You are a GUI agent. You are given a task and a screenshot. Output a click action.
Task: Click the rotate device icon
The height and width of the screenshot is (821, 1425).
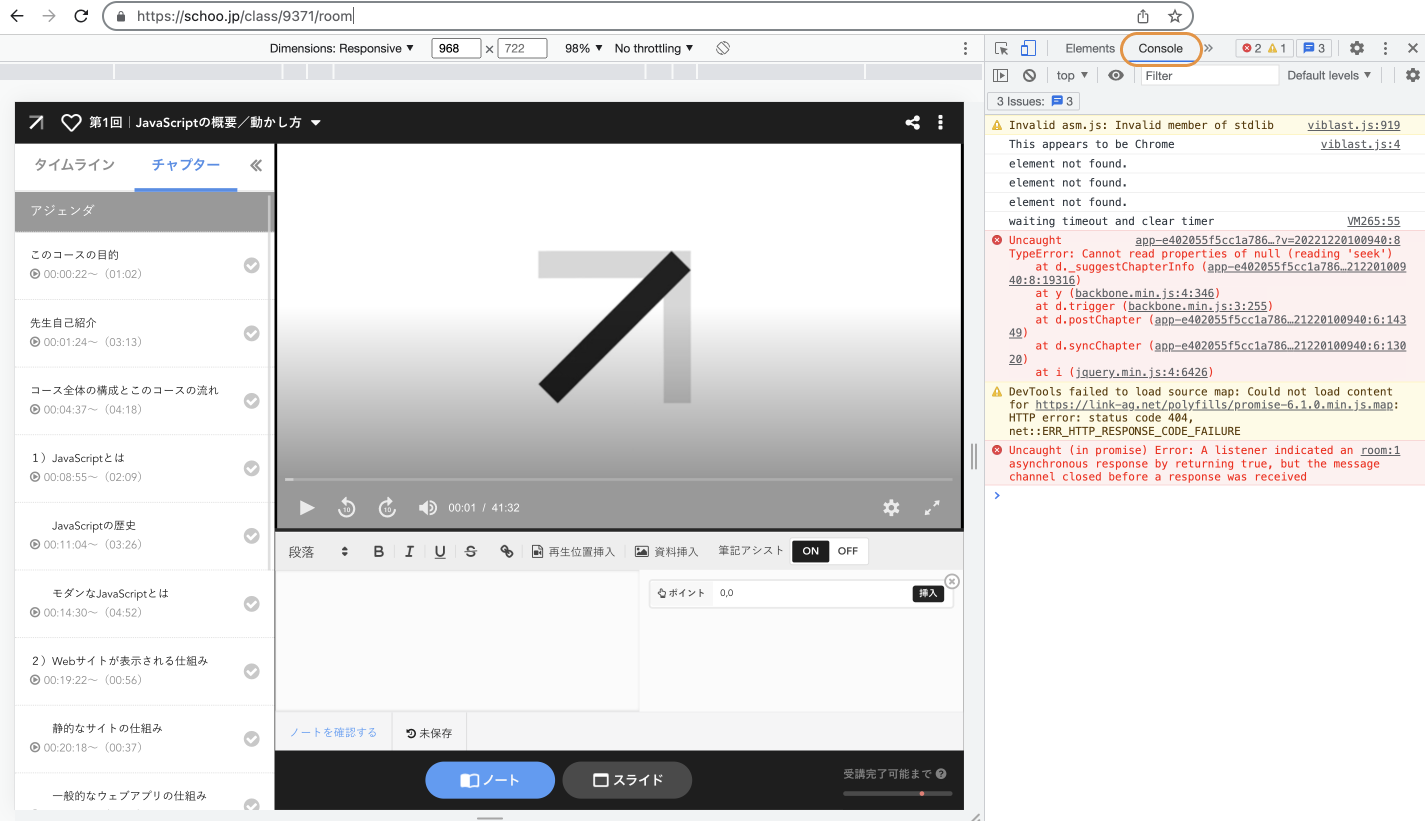click(723, 48)
